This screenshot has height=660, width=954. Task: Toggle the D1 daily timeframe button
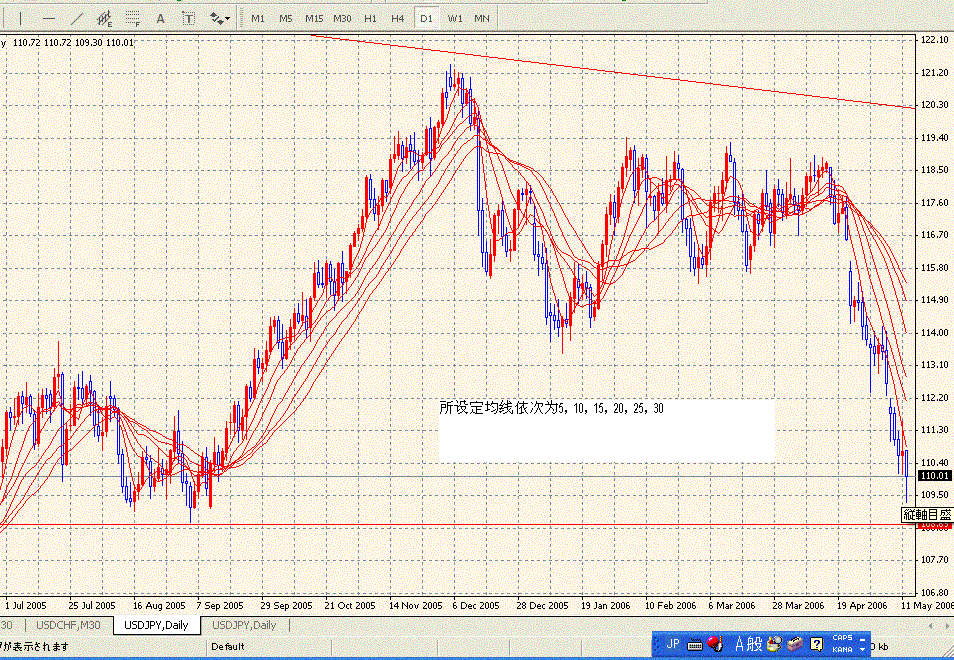pyautogui.click(x=426, y=18)
